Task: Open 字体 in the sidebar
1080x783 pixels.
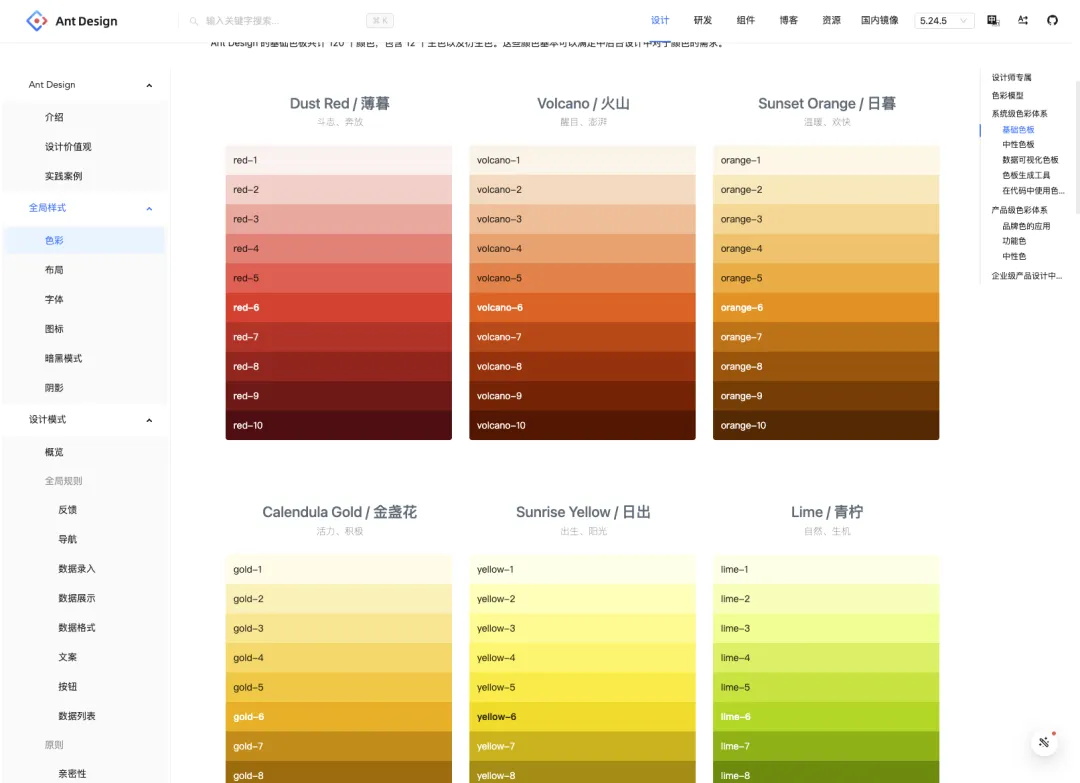Action: (x=84, y=300)
